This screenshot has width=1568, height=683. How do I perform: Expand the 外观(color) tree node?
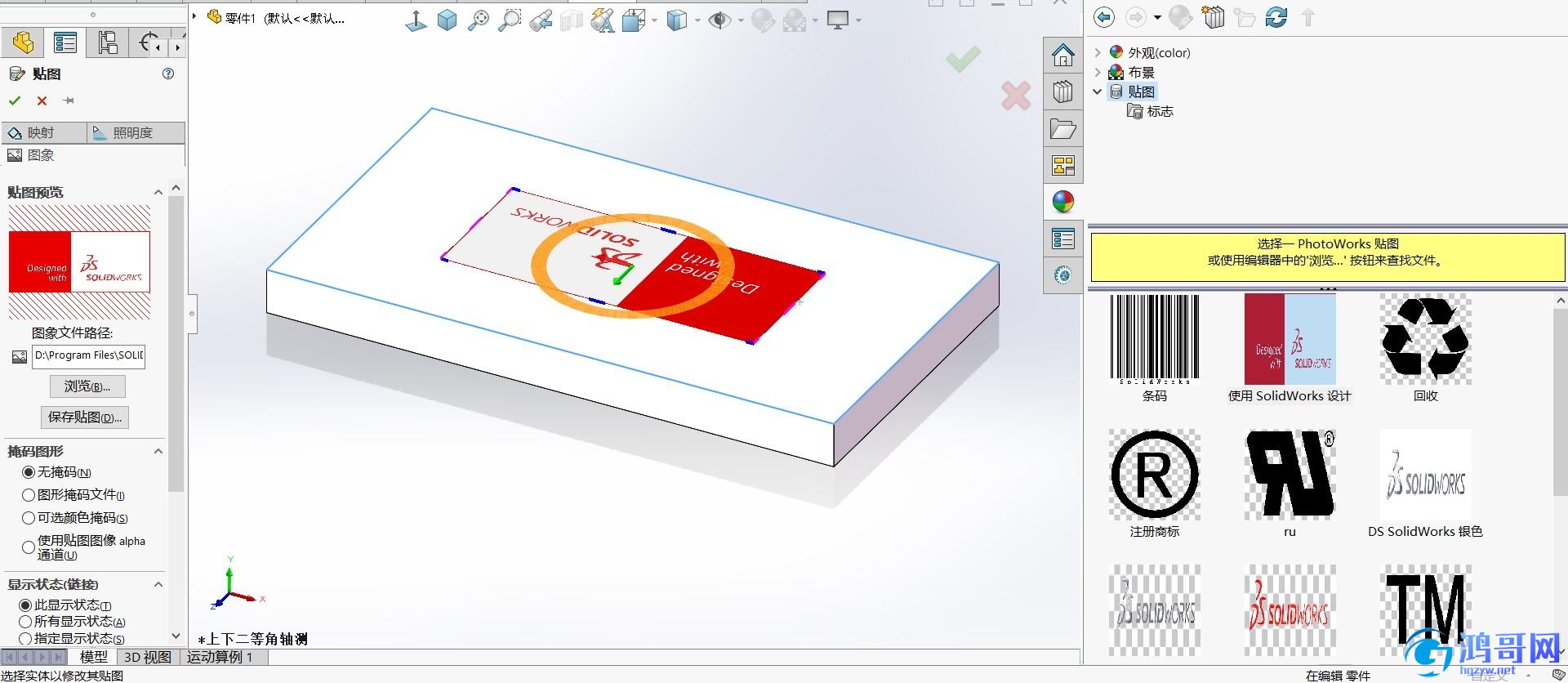coord(1098,52)
